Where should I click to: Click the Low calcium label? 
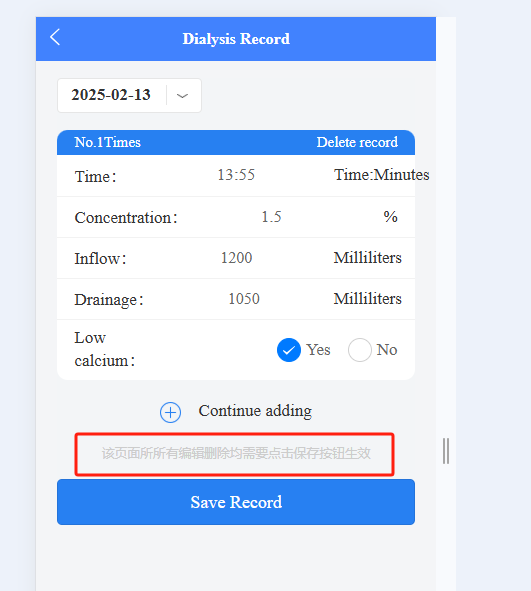coord(104,349)
